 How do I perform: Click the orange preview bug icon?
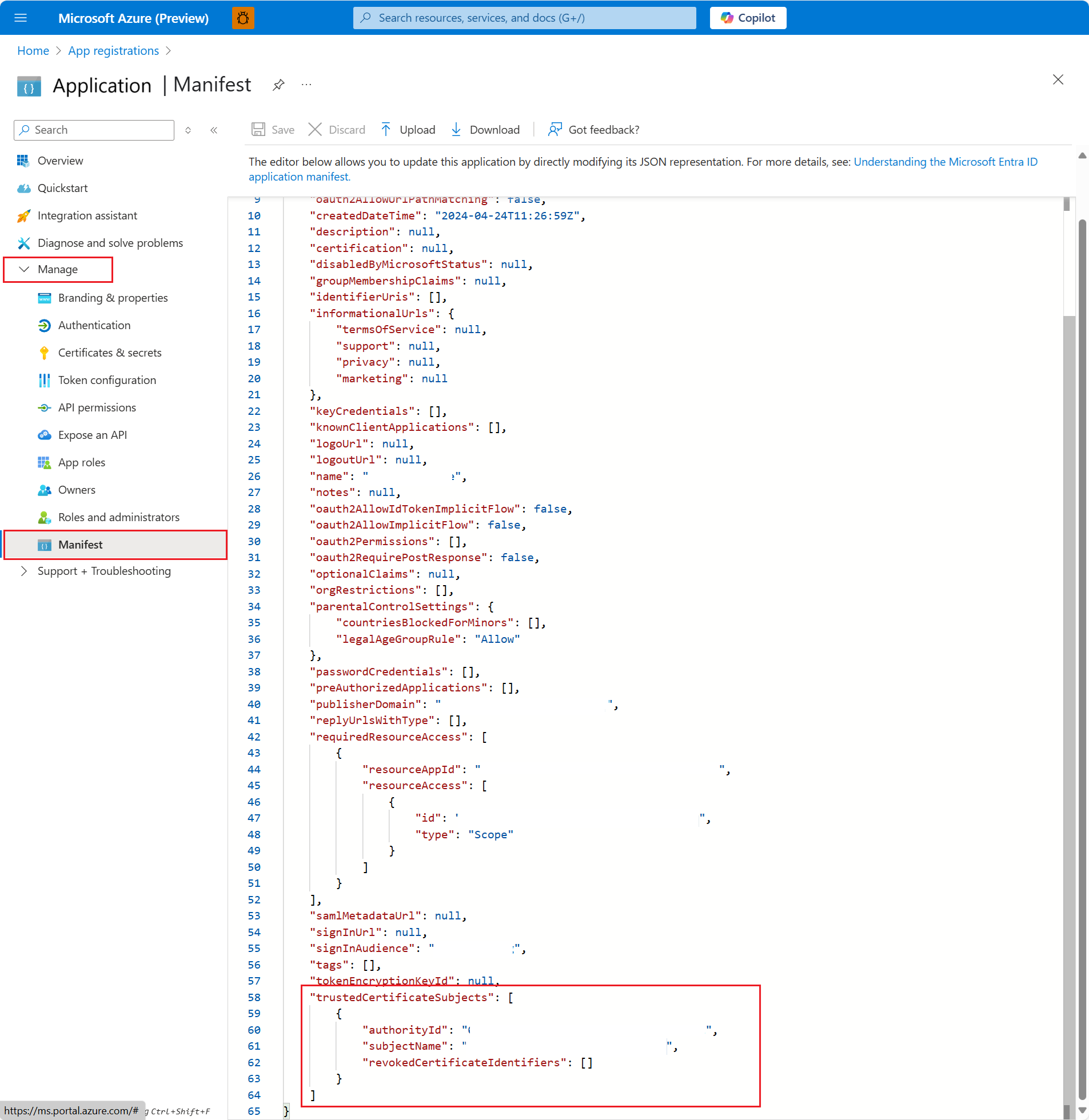pos(243,18)
